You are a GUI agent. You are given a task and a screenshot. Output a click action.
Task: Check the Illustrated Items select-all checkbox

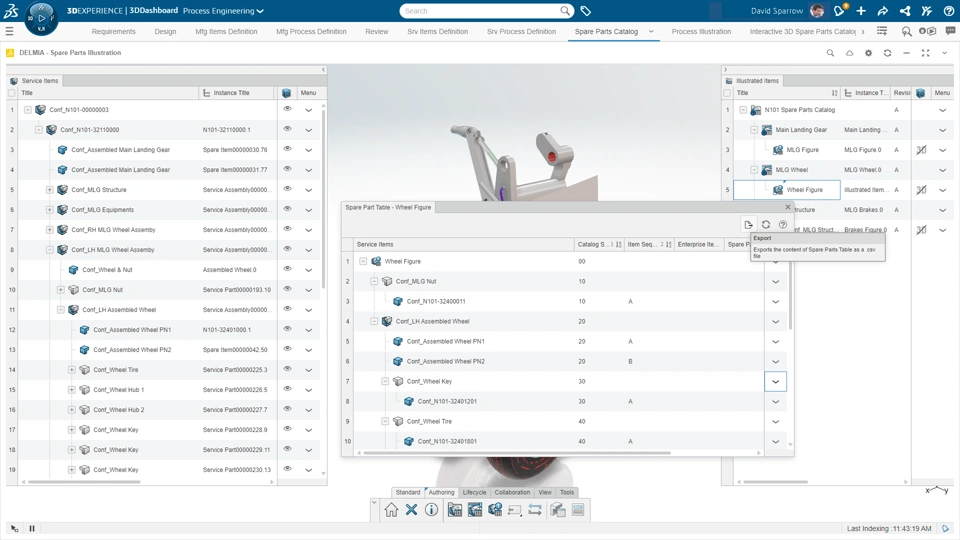coord(727,93)
